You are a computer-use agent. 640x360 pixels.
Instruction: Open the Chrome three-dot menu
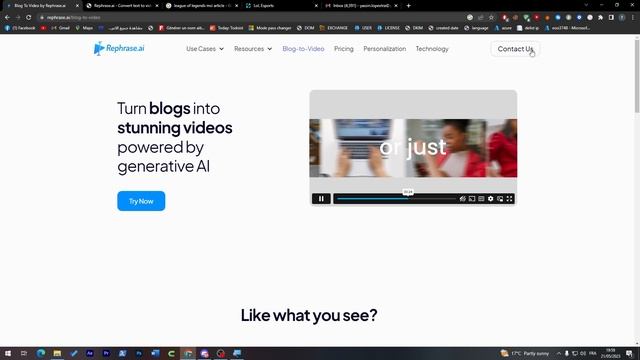point(633,18)
